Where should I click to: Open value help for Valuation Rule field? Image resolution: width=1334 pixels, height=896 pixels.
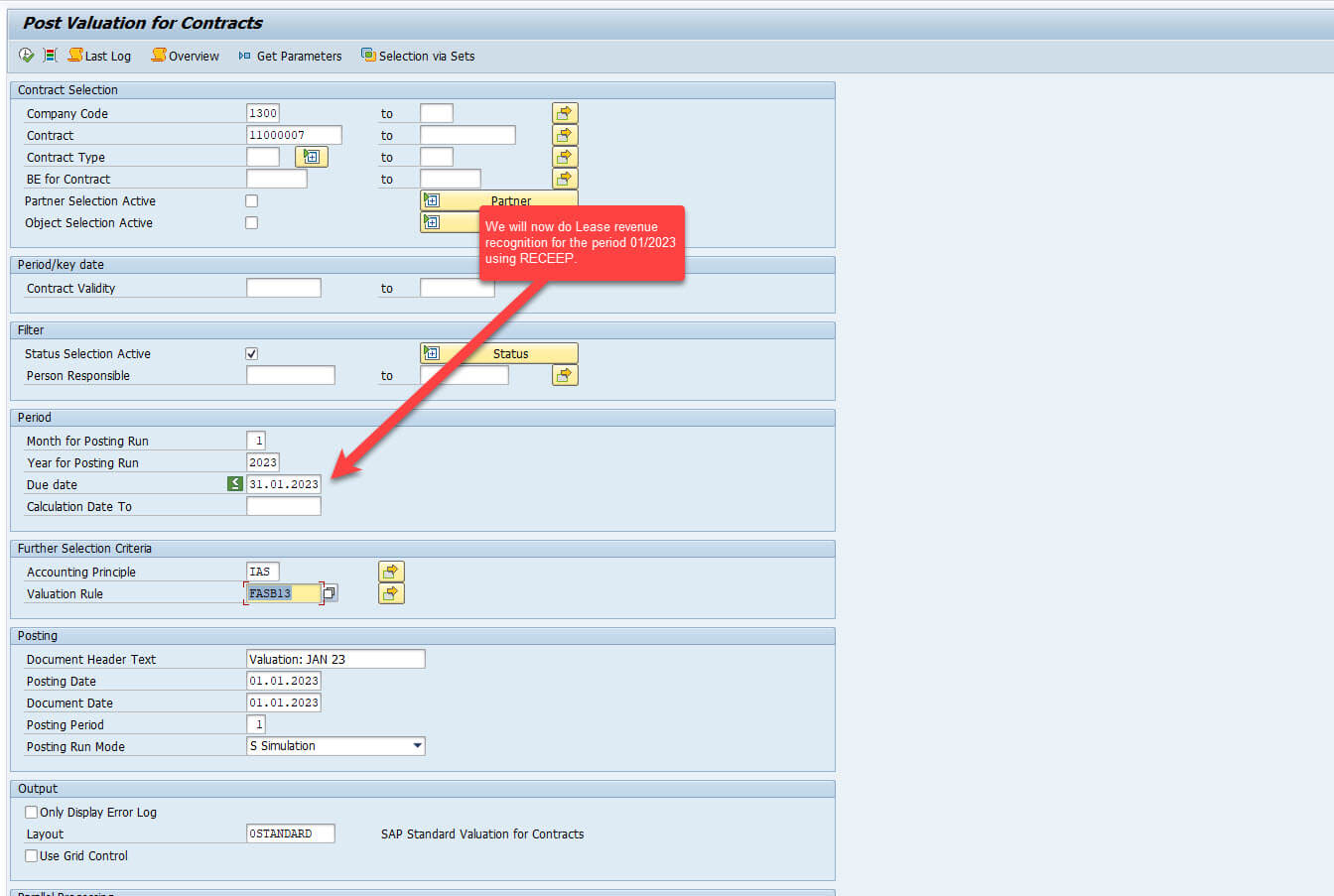(x=330, y=593)
